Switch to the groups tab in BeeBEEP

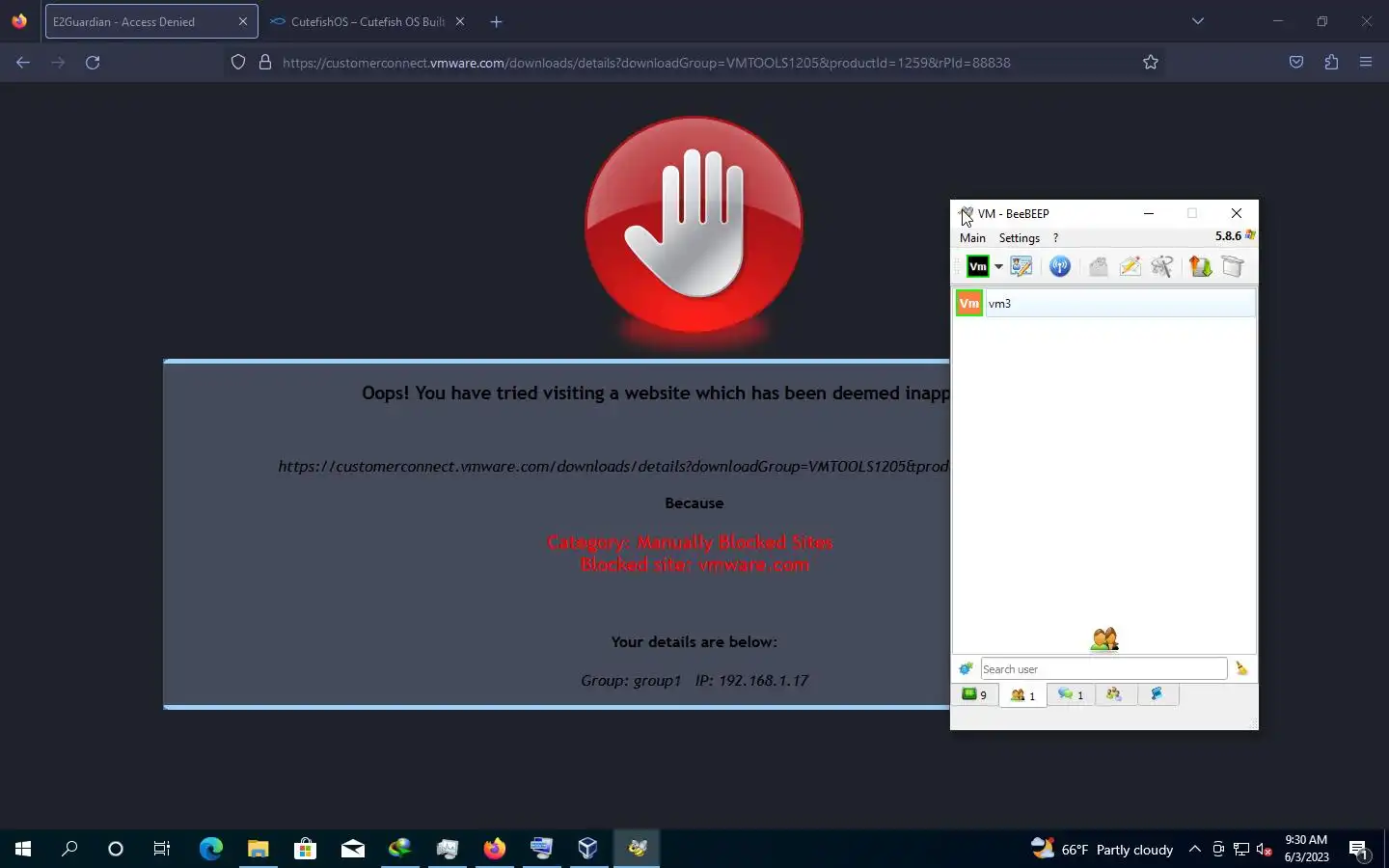click(1114, 694)
